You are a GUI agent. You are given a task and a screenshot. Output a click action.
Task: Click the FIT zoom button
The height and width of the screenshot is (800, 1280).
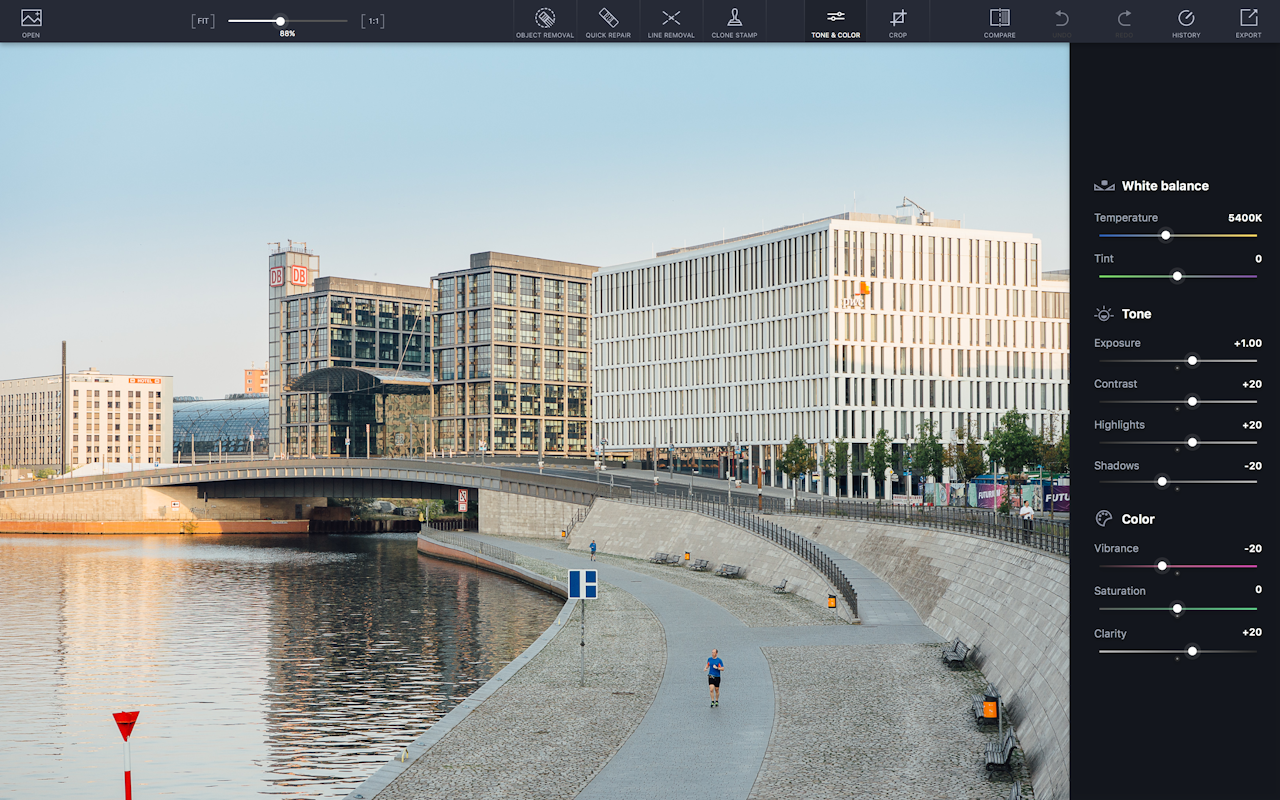pyautogui.click(x=203, y=19)
